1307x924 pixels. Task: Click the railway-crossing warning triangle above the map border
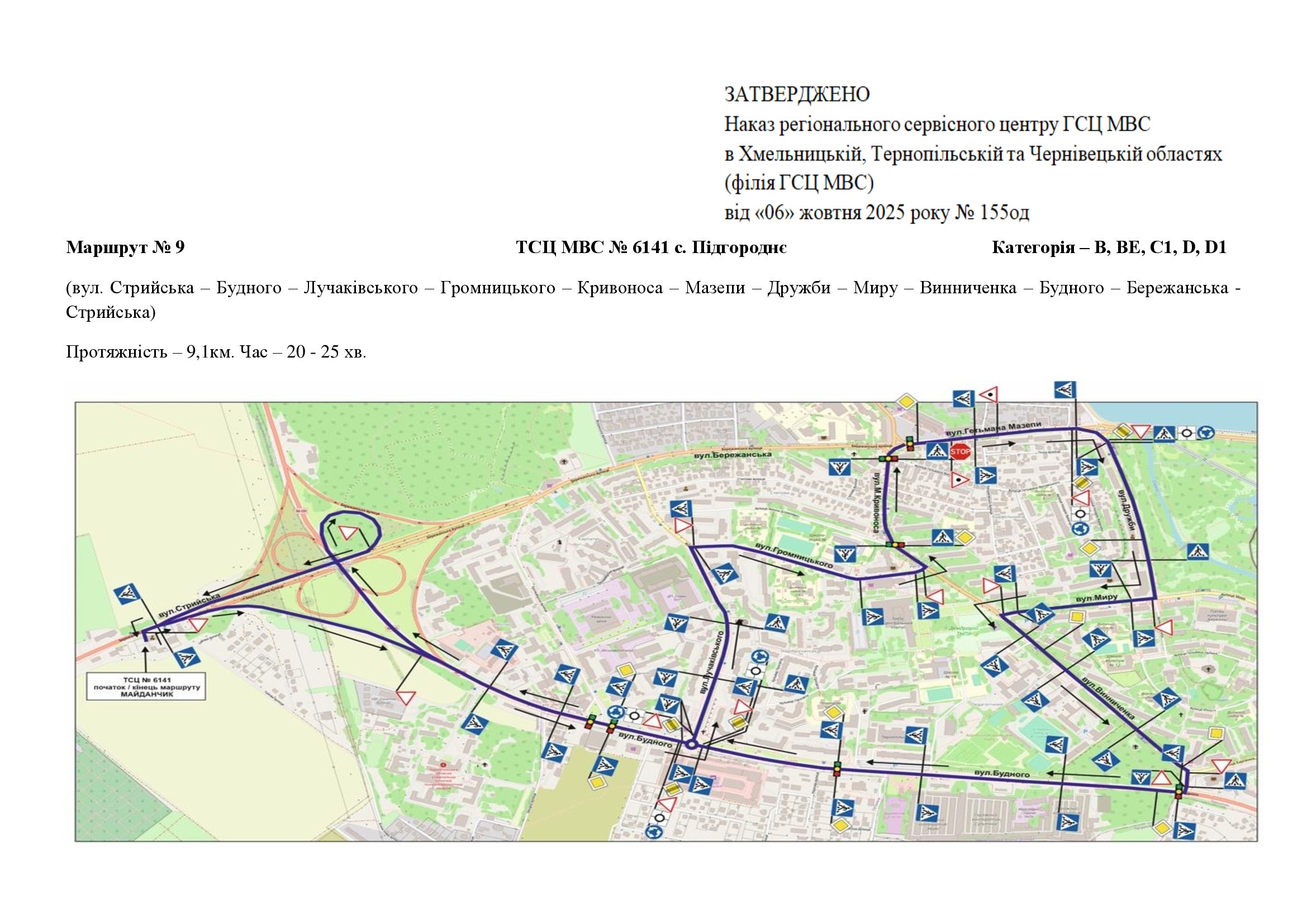(x=989, y=394)
